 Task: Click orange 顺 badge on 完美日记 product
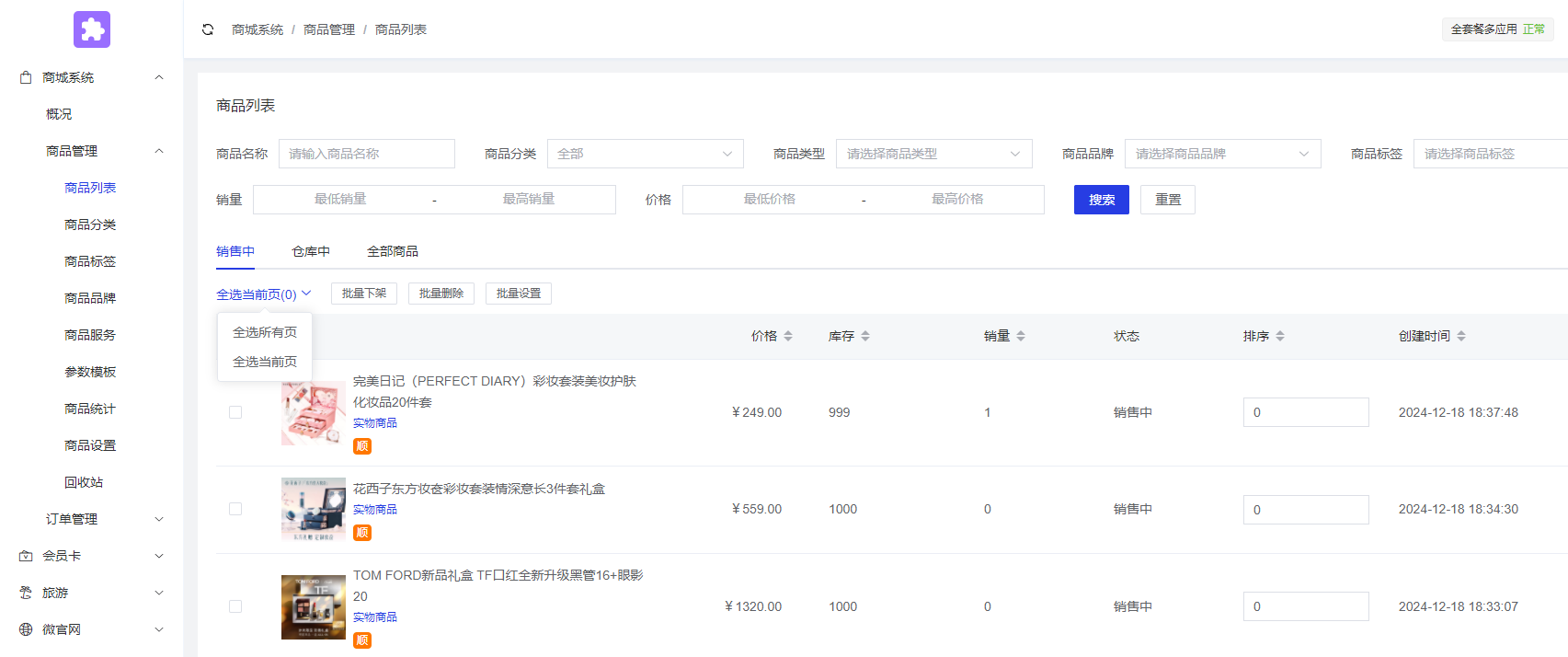coord(362,446)
